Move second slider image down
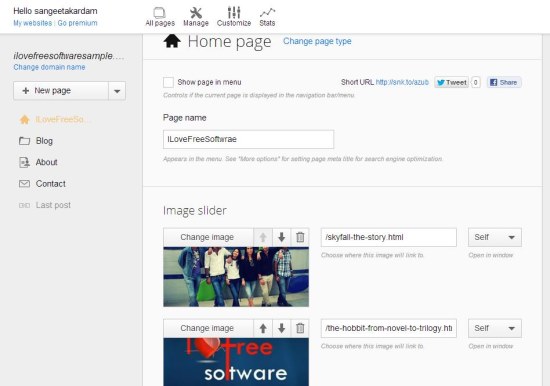550x386 pixels. (x=281, y=328)
